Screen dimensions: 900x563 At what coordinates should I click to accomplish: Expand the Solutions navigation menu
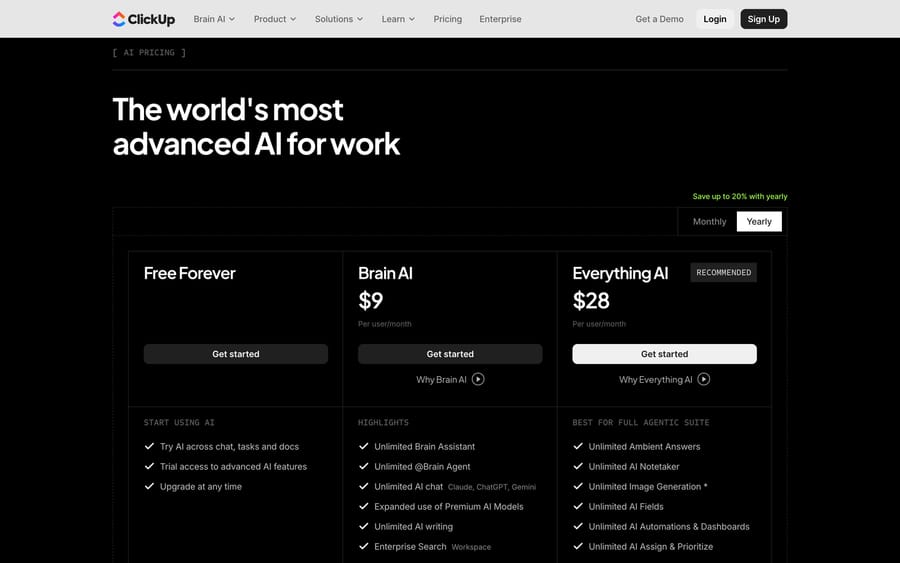coord(339,19)
